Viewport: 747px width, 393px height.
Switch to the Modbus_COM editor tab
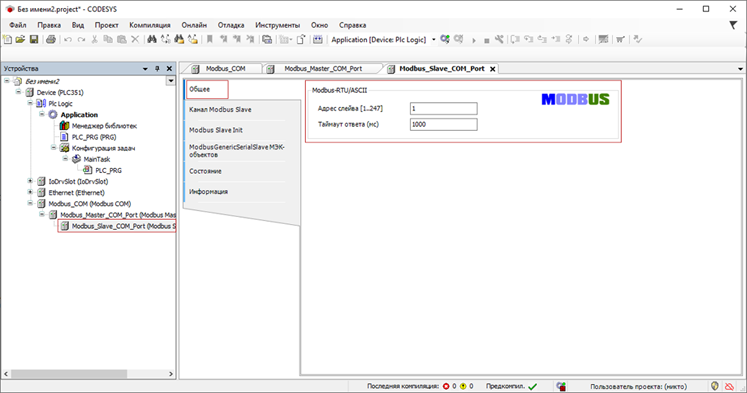tap(225, 69)
